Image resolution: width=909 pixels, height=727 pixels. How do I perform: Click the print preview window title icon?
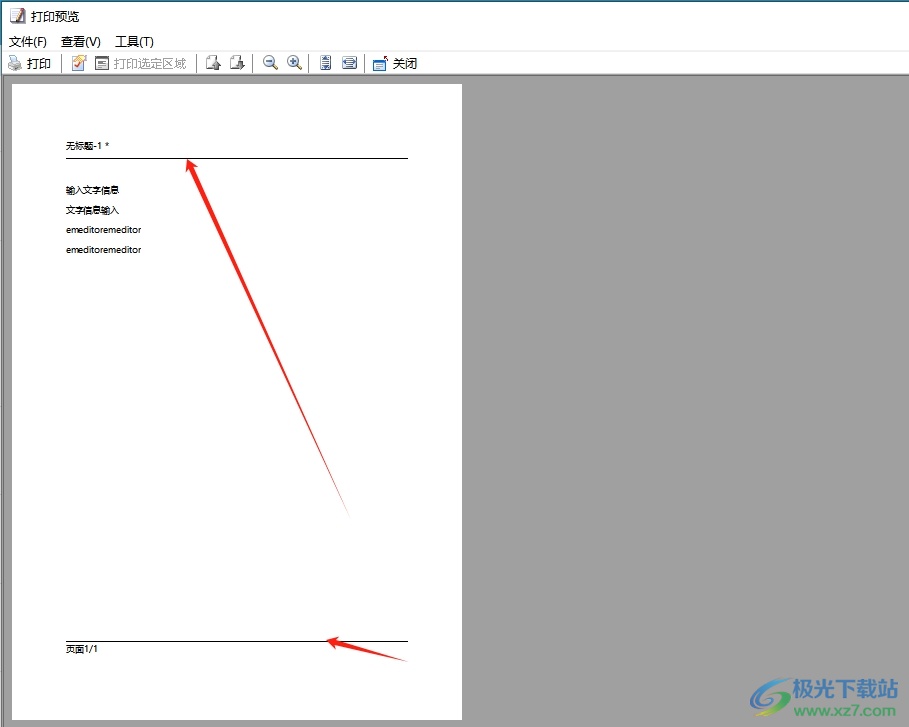(x=18, y=16)
